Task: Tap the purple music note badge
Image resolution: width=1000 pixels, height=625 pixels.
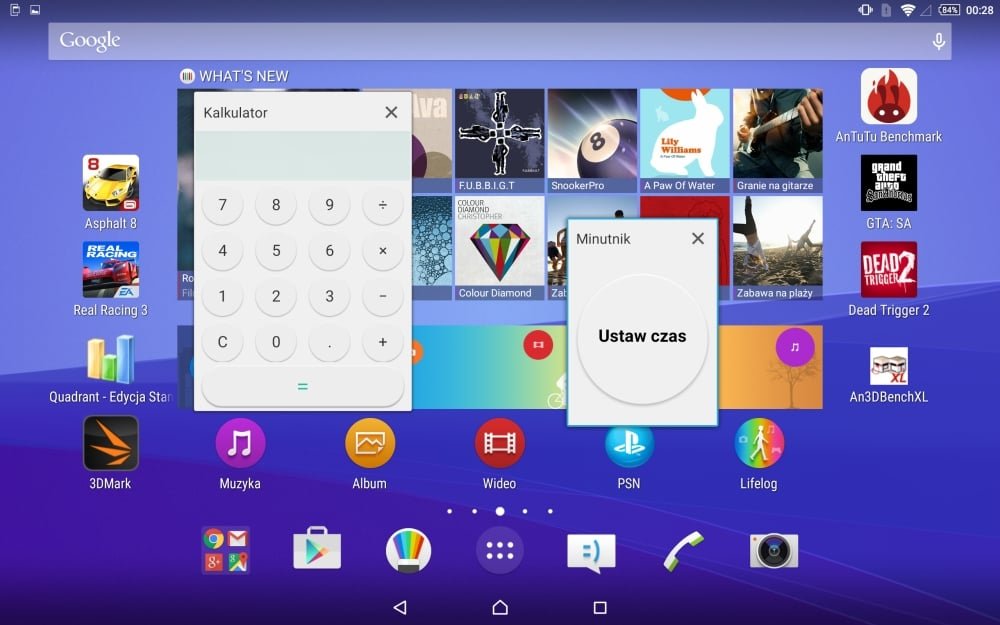Action: (795, 347)
